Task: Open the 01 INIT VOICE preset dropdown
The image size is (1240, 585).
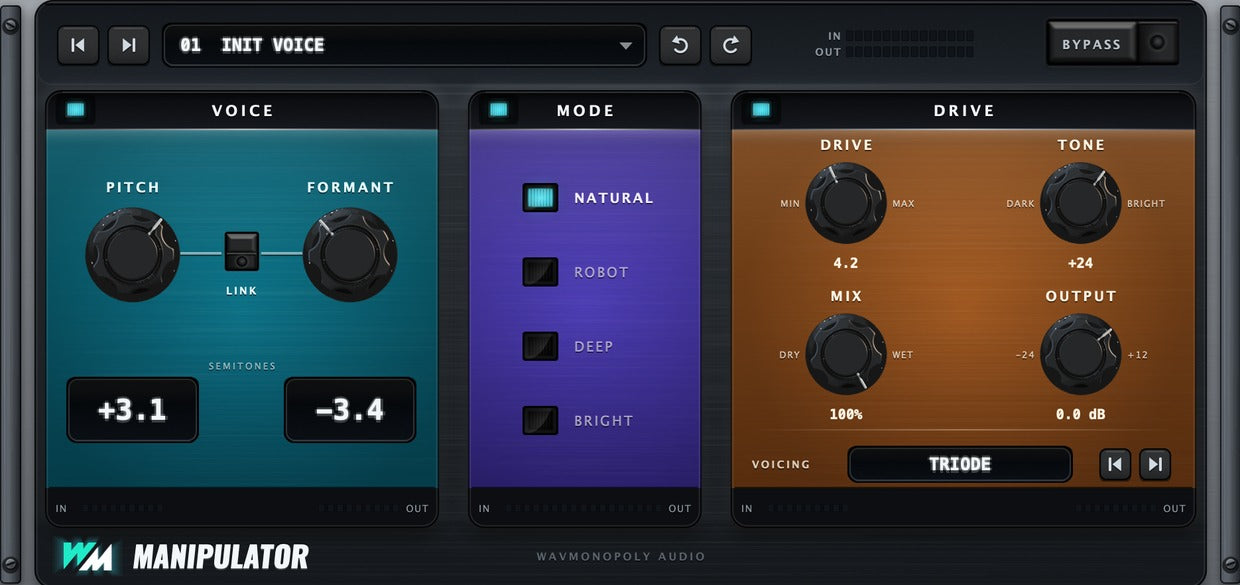Action: [x=404, y=45]
